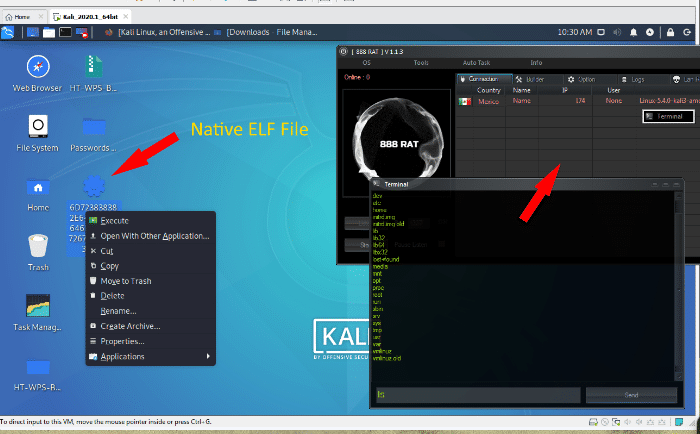
Task: Open the Tools menu in 888 RAT
Action: coord(421,63)
